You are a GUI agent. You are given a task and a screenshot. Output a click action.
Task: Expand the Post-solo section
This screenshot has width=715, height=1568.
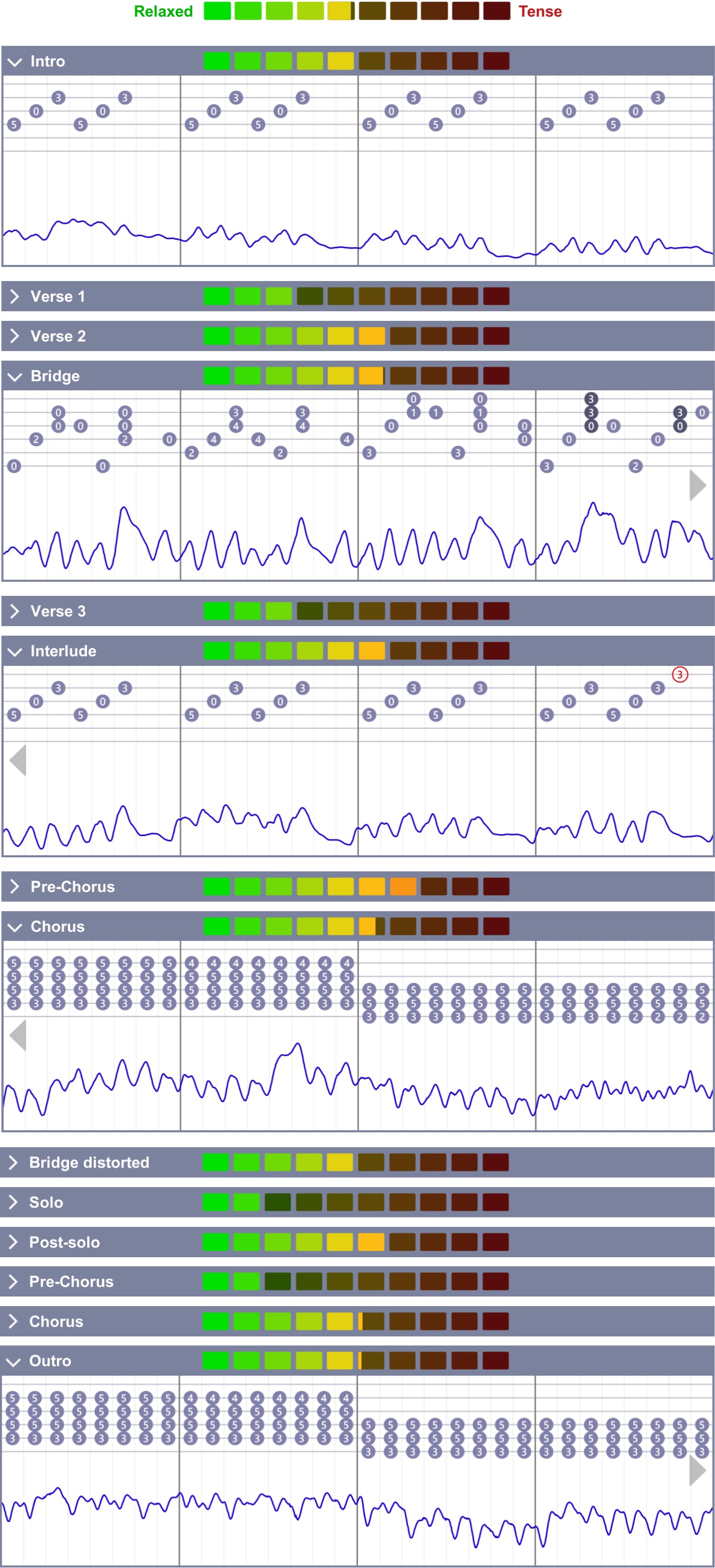pos(14,1242)
